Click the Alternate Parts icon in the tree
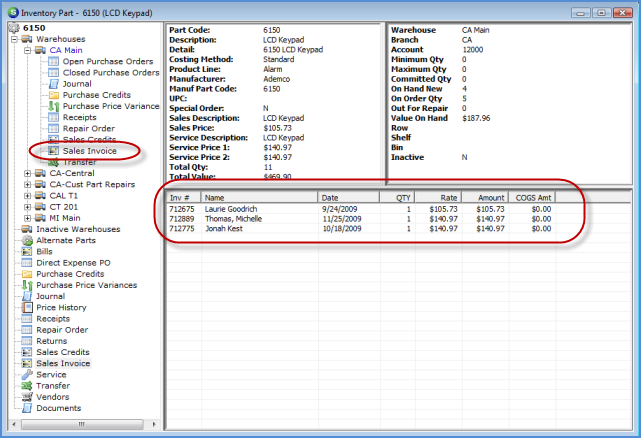This screenshot has height=438, width=641. [27, 240]
